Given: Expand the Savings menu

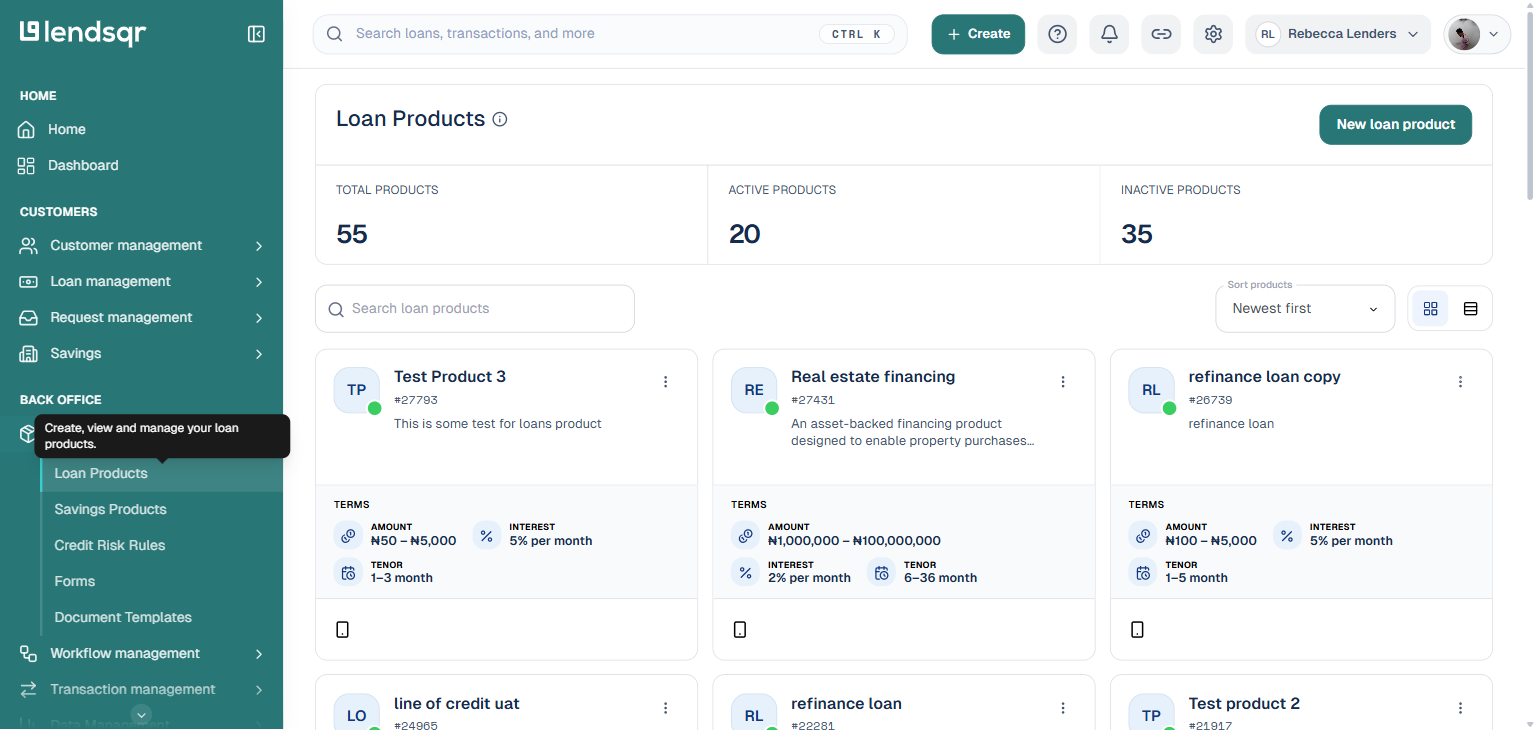Looking at the screenshot, I should (x=141, y=354).
